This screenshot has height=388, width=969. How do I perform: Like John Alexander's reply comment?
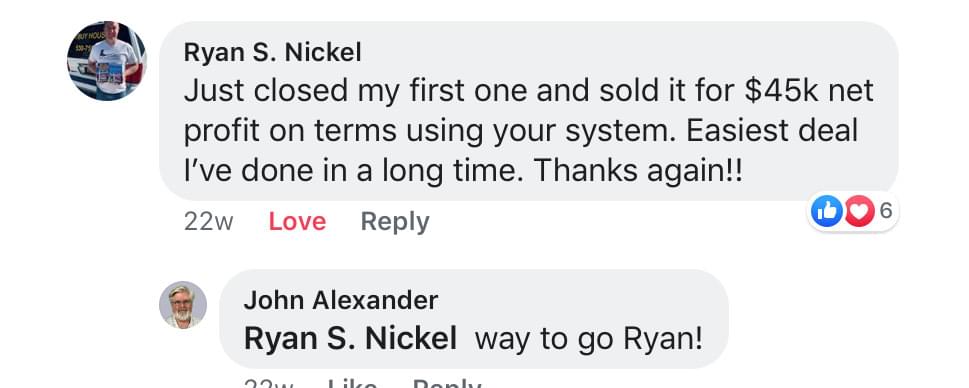click(352, 384)
